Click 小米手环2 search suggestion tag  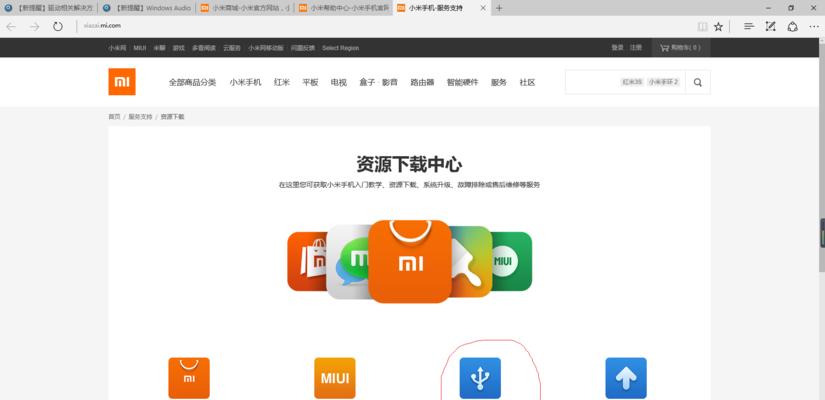(x=663, y=82)
